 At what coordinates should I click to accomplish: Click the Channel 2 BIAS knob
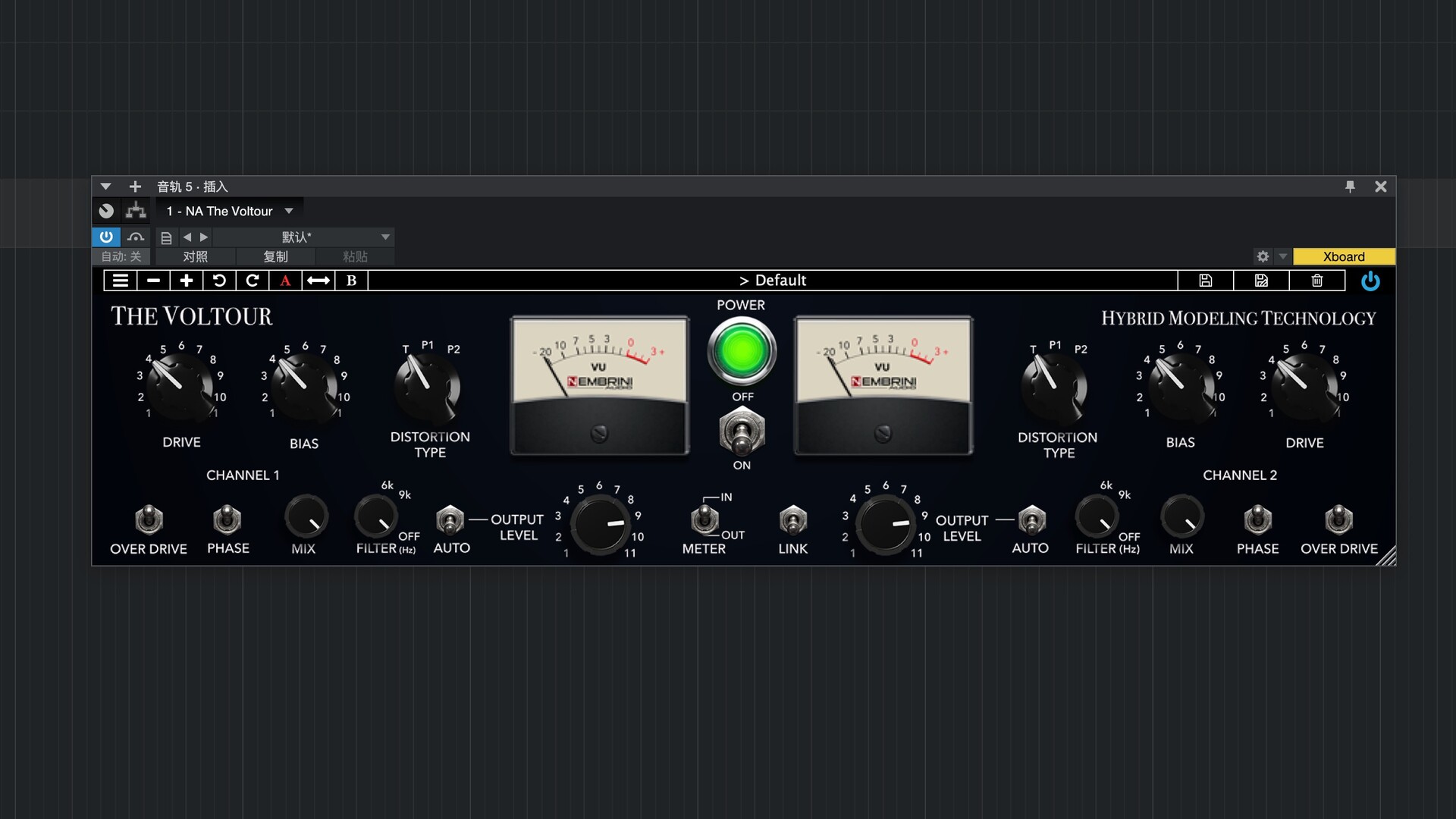(1181, 387)
